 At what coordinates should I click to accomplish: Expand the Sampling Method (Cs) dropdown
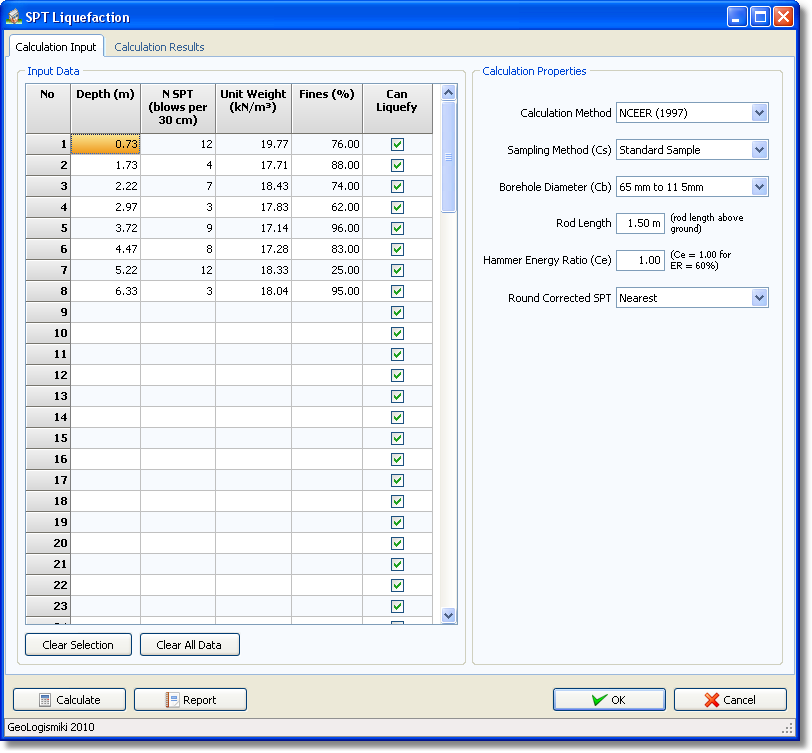pos(759,150)
